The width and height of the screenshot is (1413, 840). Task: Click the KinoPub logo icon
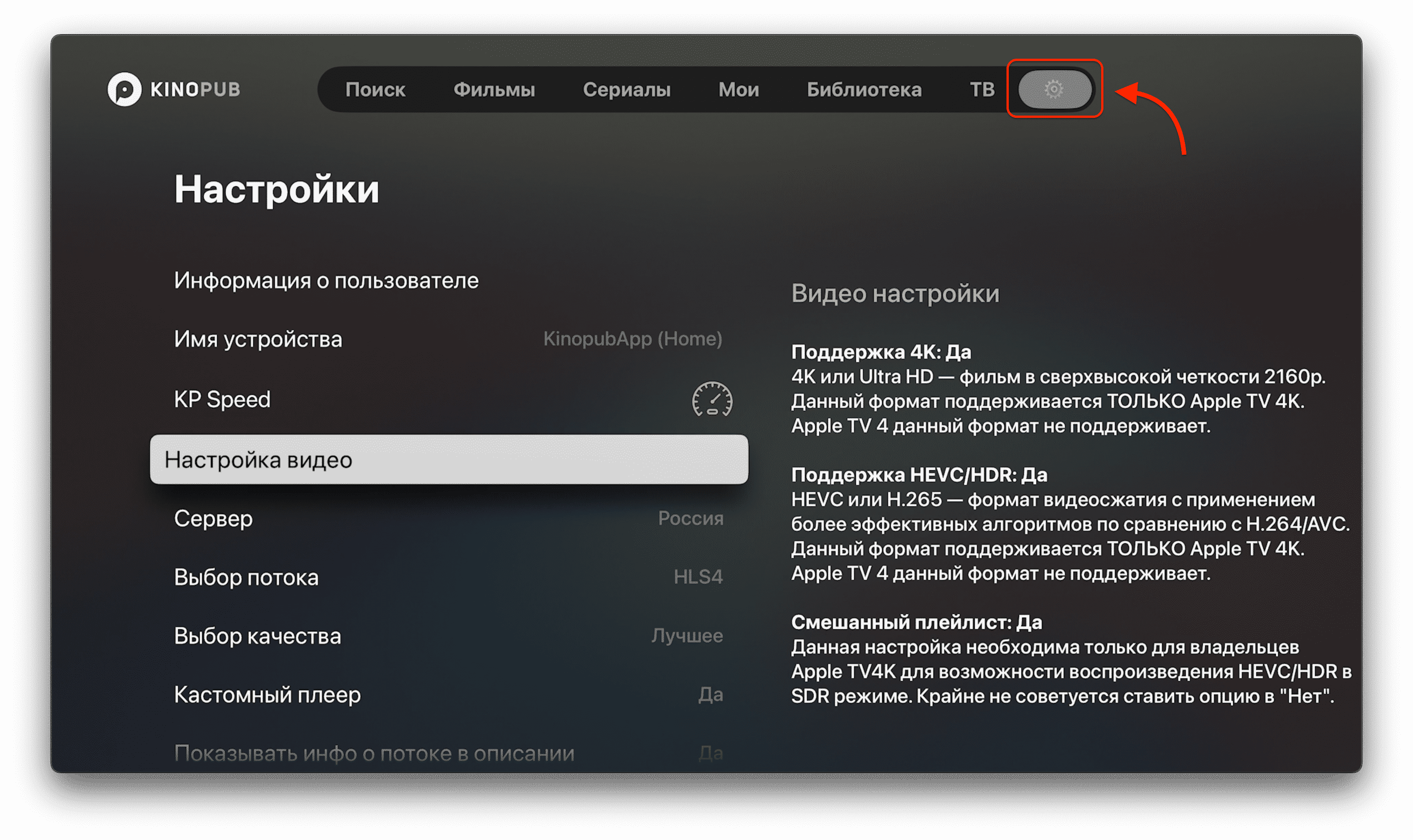pyautogui.click(x=125, y=89)
